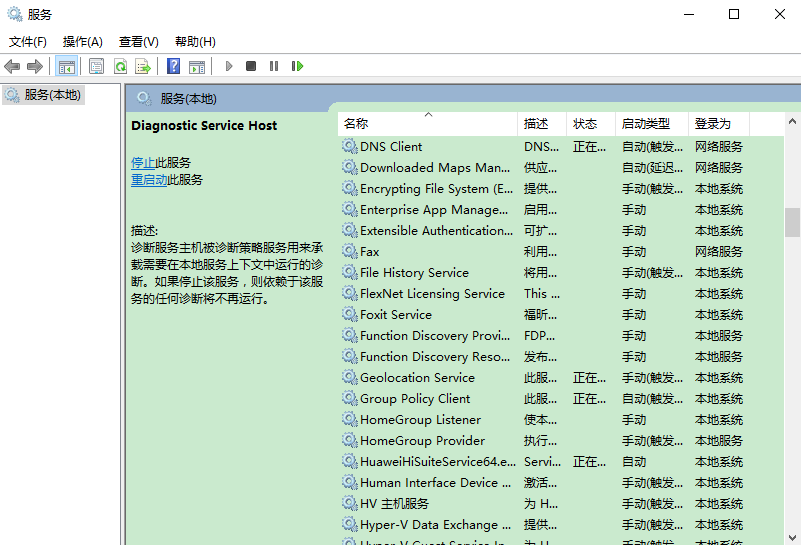Click the vertical scrollbar thumb in the services list
This screenshot has height=545, width=801.
point(792,222)
